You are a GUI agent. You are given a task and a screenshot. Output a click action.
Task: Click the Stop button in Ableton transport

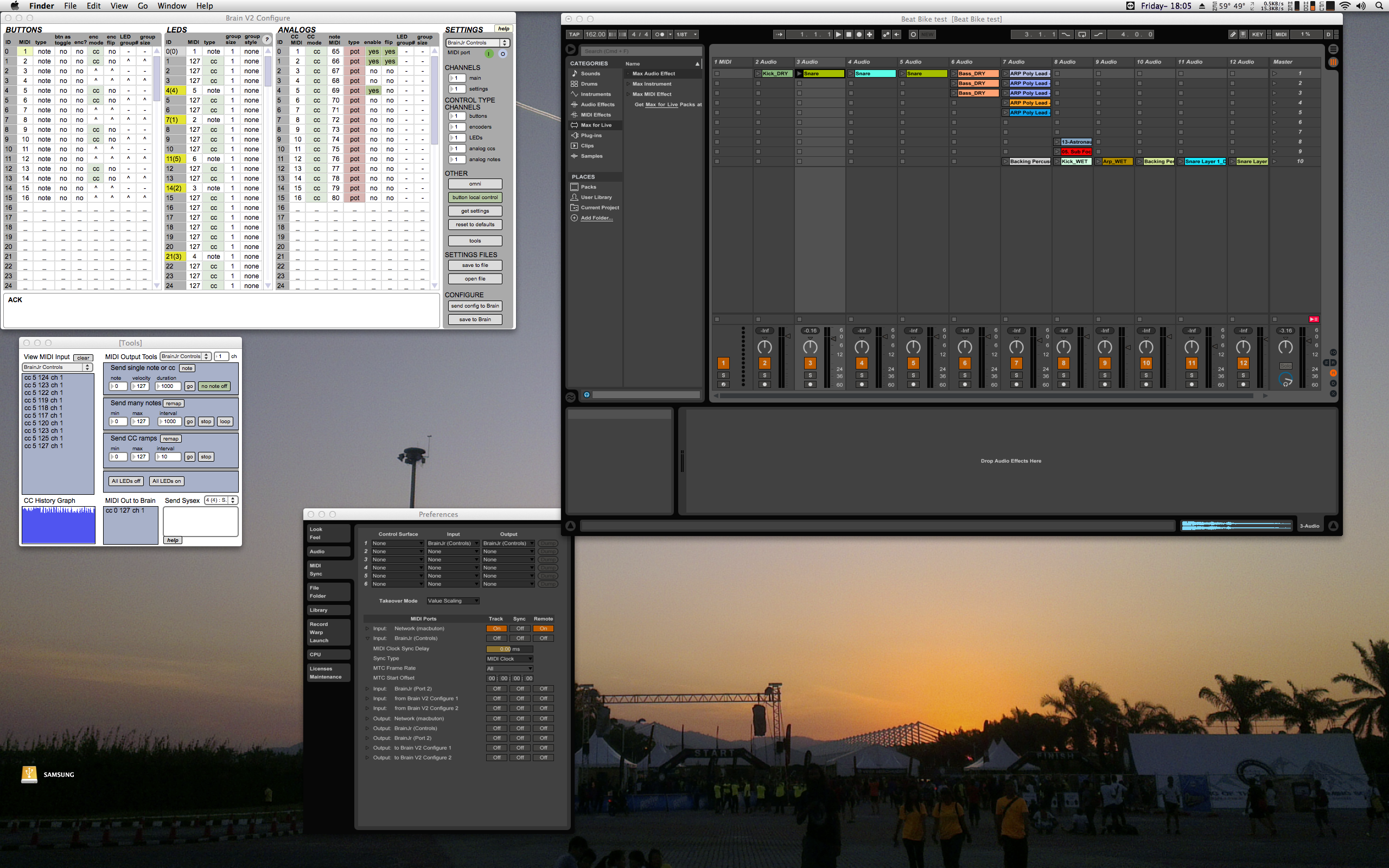[x=849, y=34]
